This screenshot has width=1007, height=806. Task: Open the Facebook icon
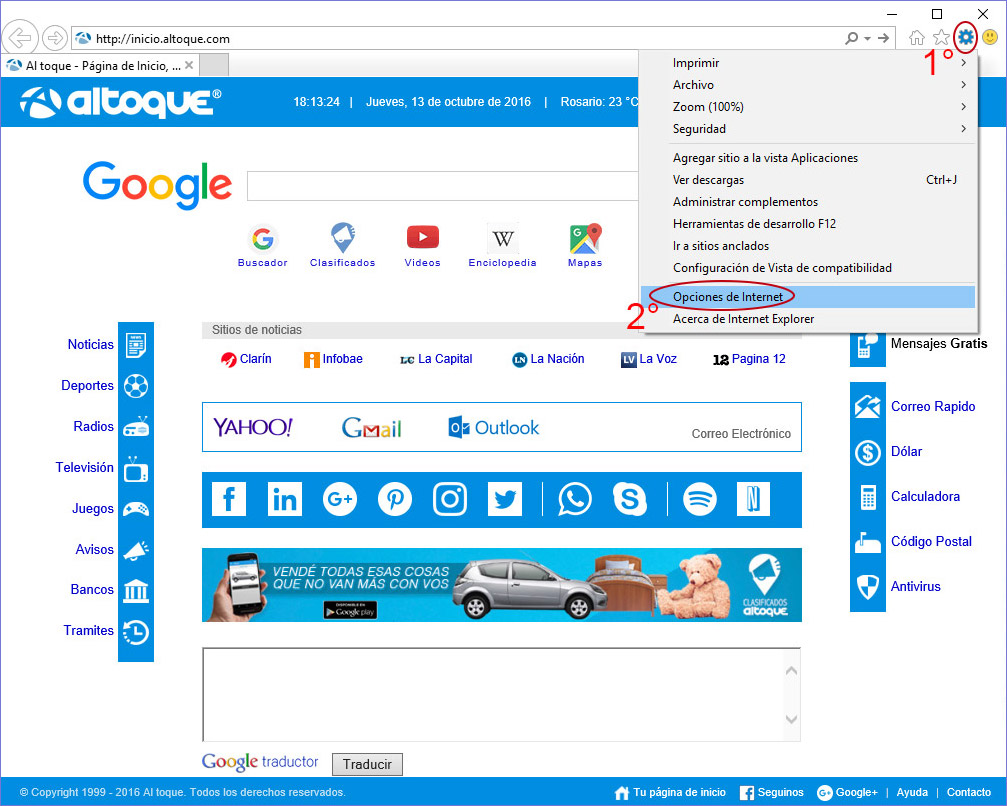tap(229, 499)
